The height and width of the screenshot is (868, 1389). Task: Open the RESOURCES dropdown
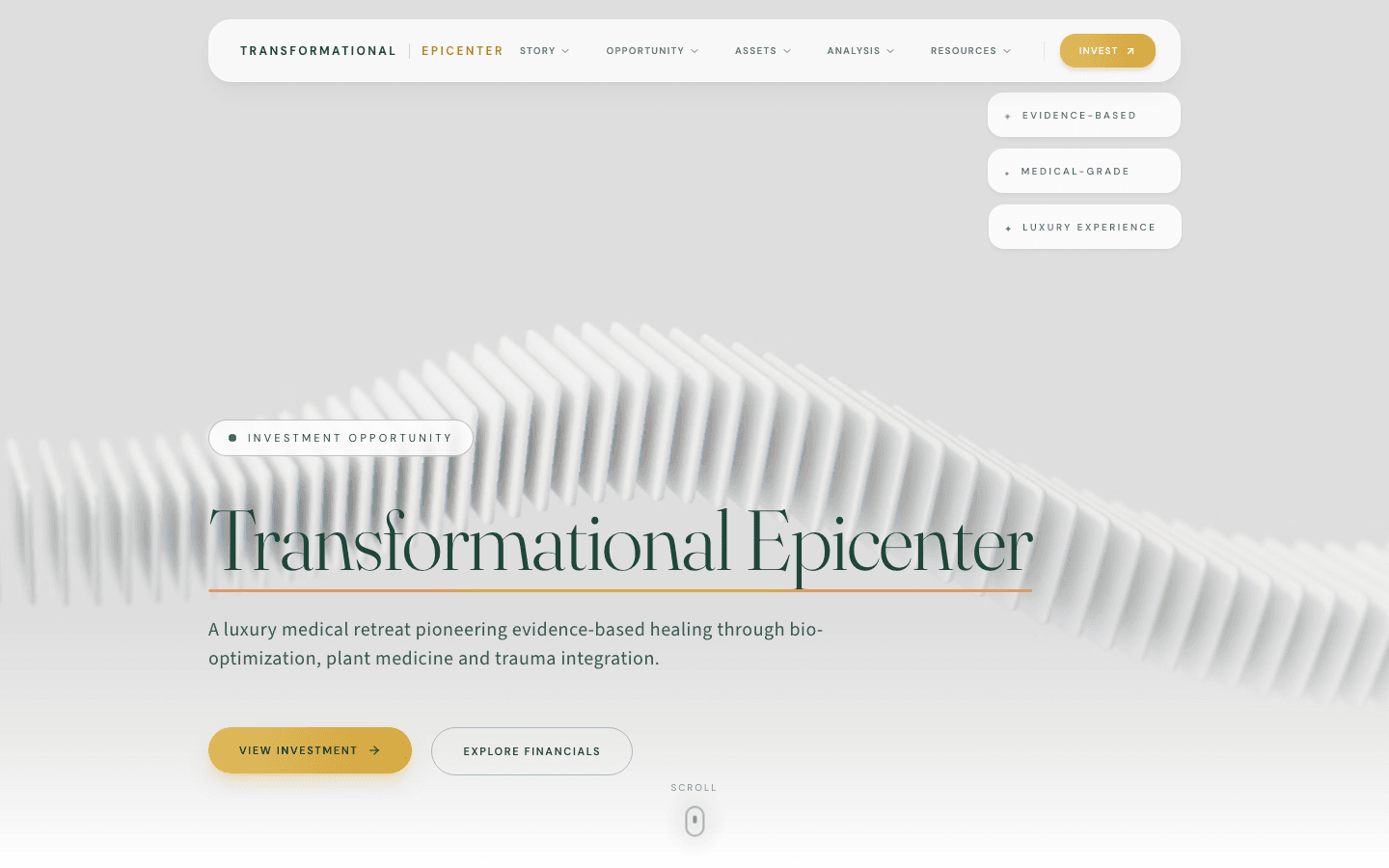coord(970,50)
